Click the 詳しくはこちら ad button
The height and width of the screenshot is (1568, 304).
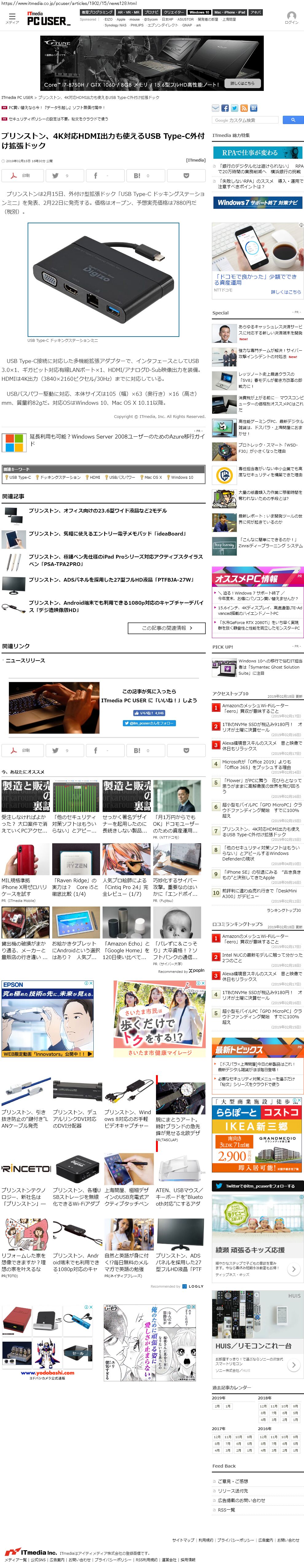click(x=243, y=84)
